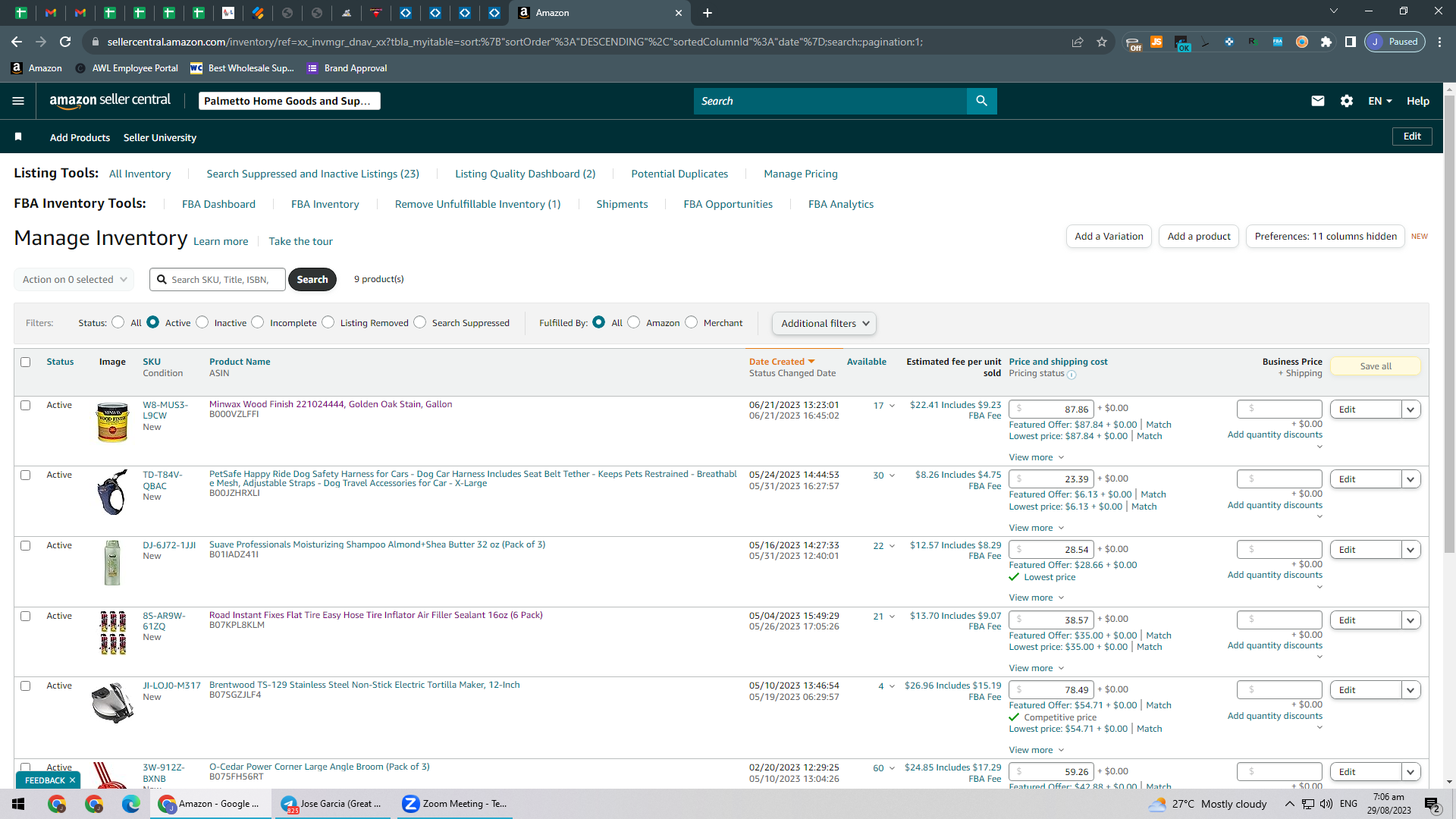
Task: Close the FEEDBACK tab with its X
Action: (73, 780)
